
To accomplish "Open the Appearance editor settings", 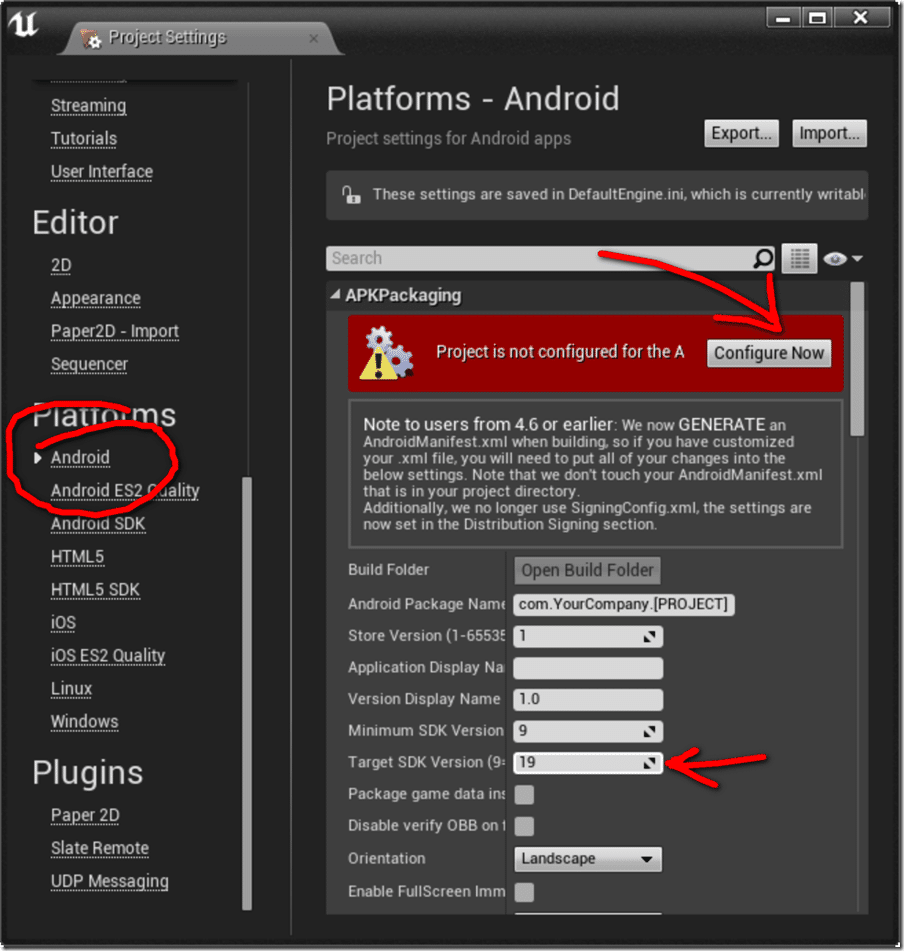I will (x=96, y=298).
